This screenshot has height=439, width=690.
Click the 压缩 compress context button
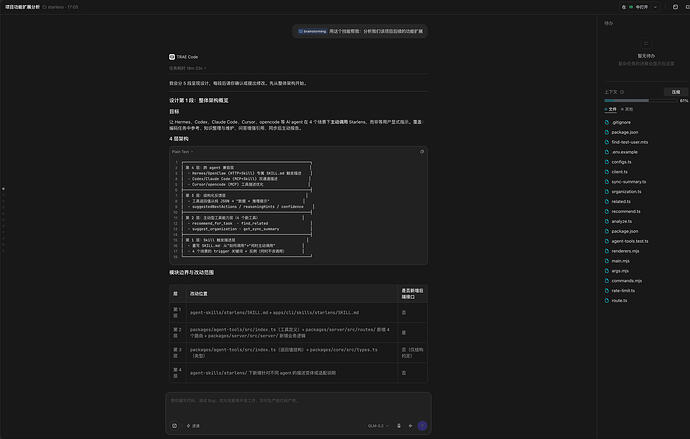point(676,92)
